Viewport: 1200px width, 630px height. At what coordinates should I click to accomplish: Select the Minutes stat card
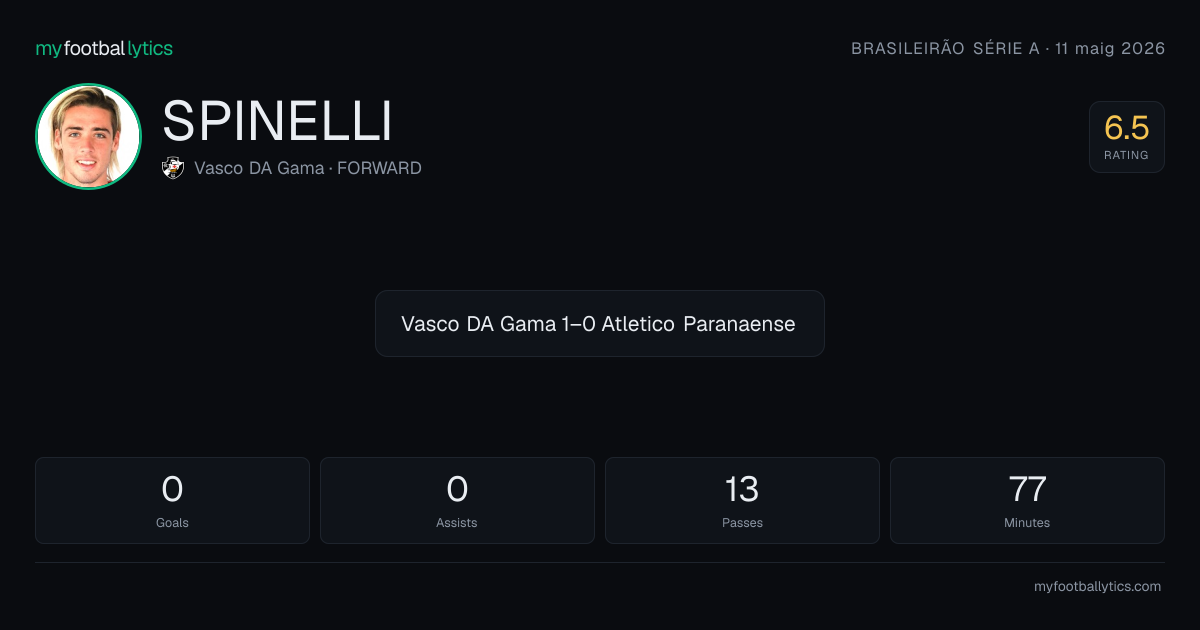click(1027, 500)
